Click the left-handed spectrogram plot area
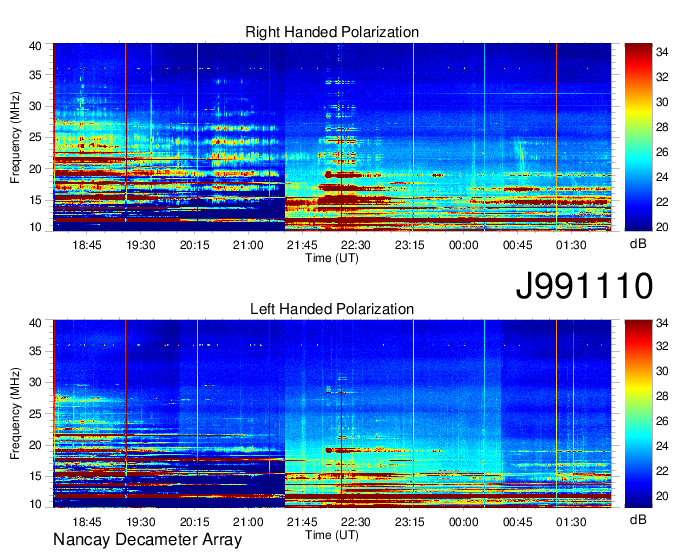680x552 pixels. tap(332, 414)
